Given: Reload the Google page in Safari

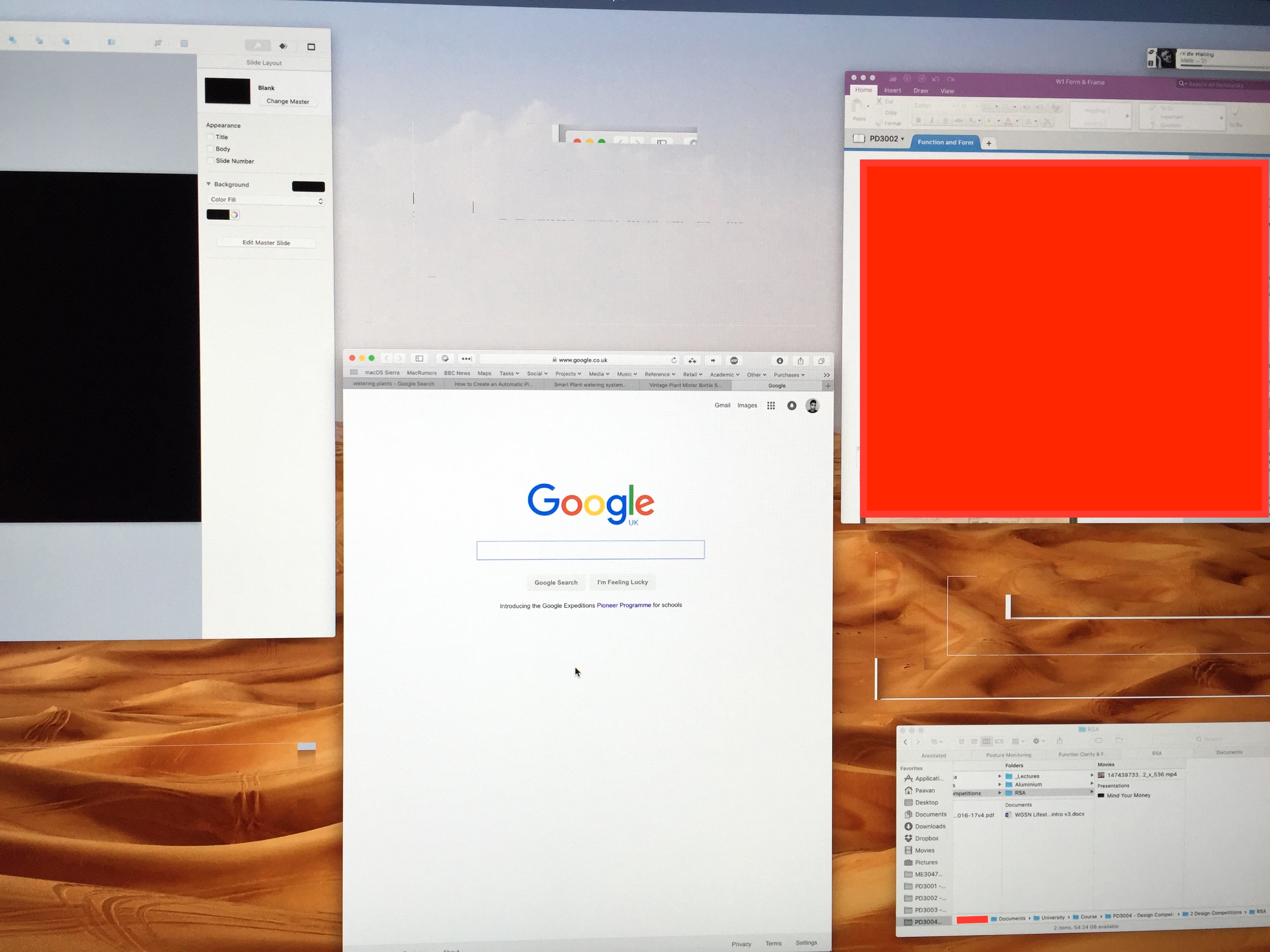Looking at the screenshot, I should click(674, 360).
